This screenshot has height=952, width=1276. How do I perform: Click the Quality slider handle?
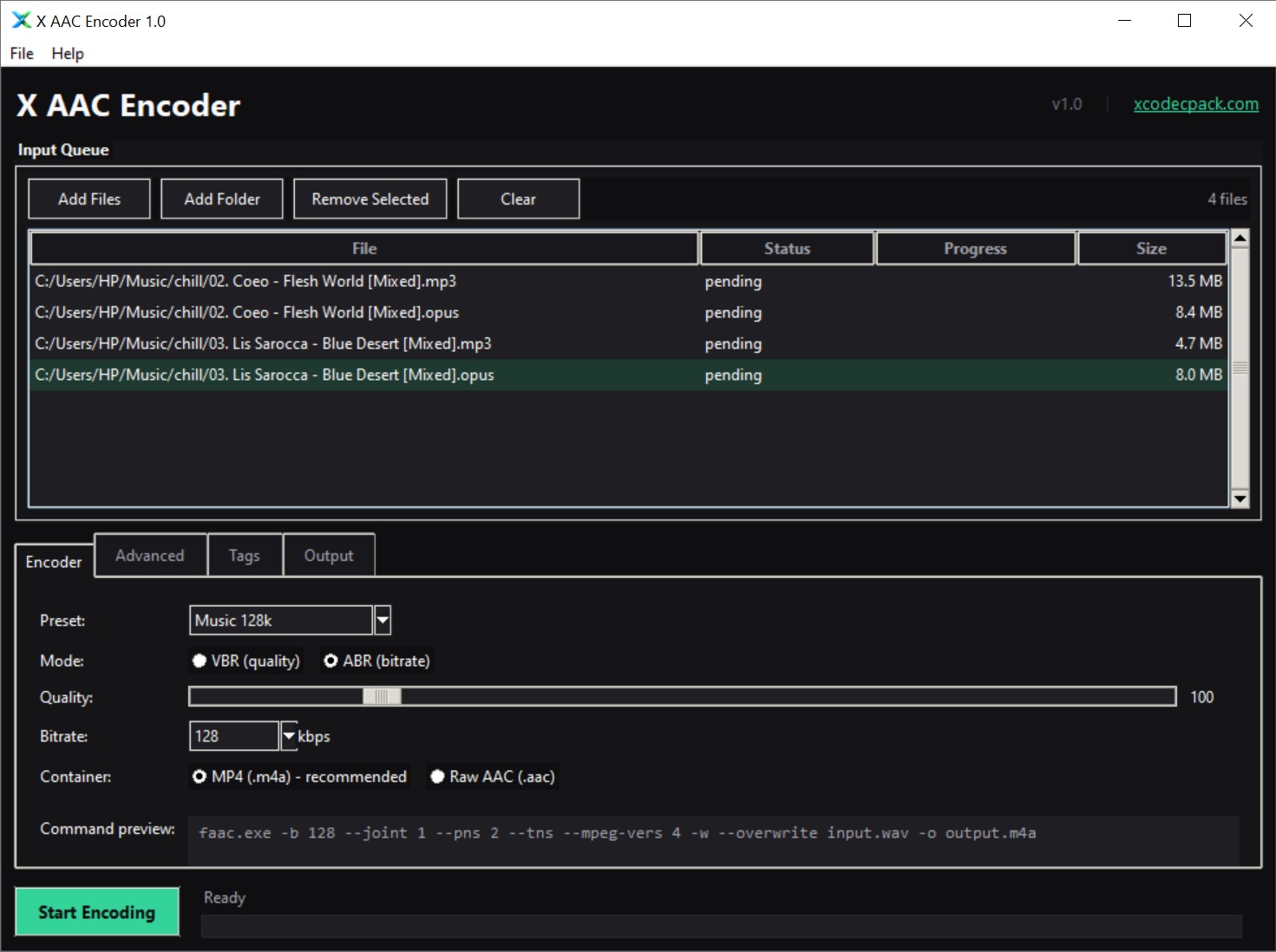382,696
